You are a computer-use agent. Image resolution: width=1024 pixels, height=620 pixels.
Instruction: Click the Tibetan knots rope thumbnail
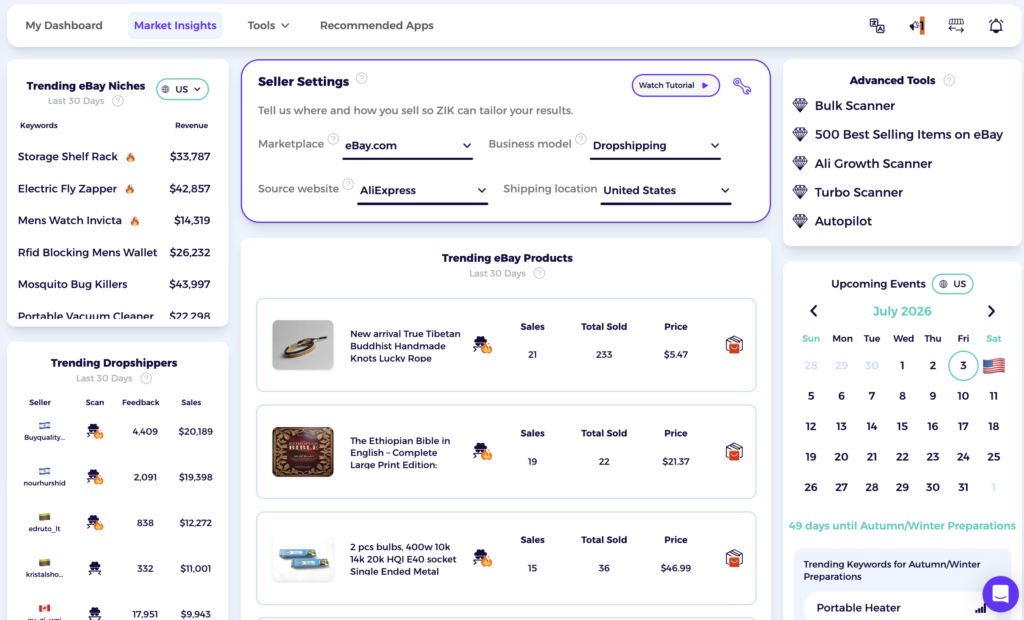tap(303, 345)
